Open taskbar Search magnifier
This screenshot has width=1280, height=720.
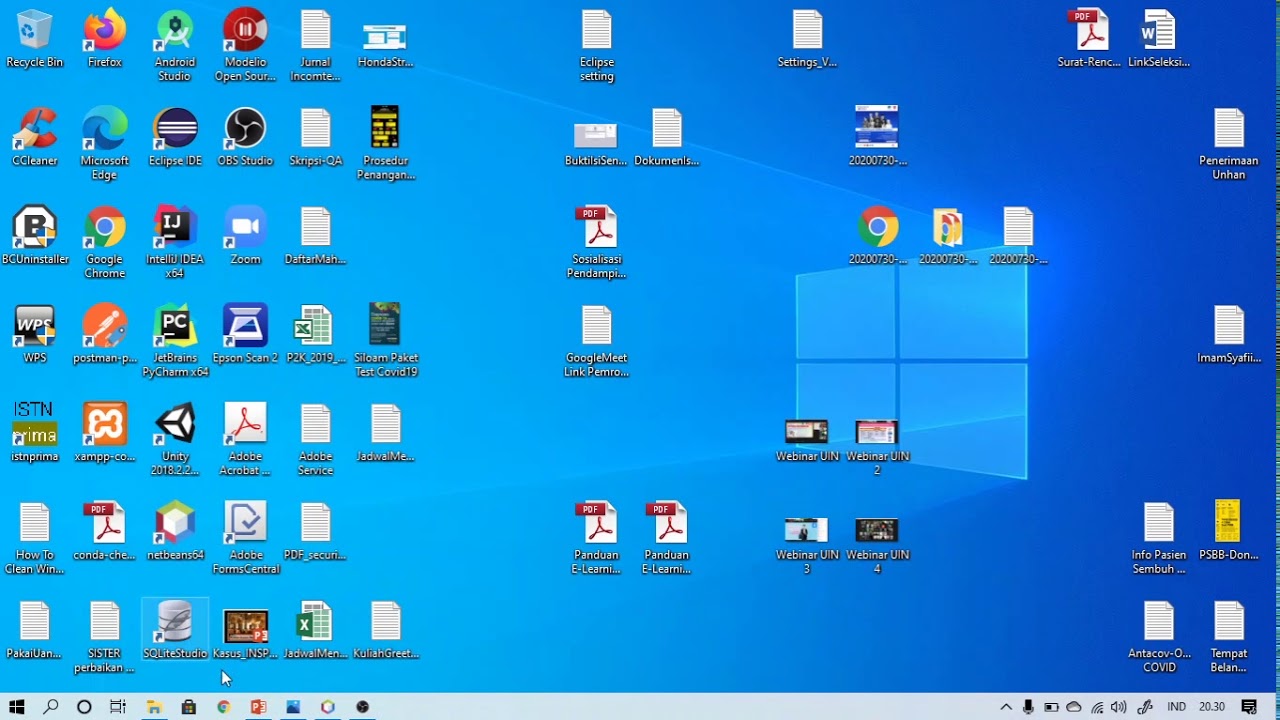51,707
